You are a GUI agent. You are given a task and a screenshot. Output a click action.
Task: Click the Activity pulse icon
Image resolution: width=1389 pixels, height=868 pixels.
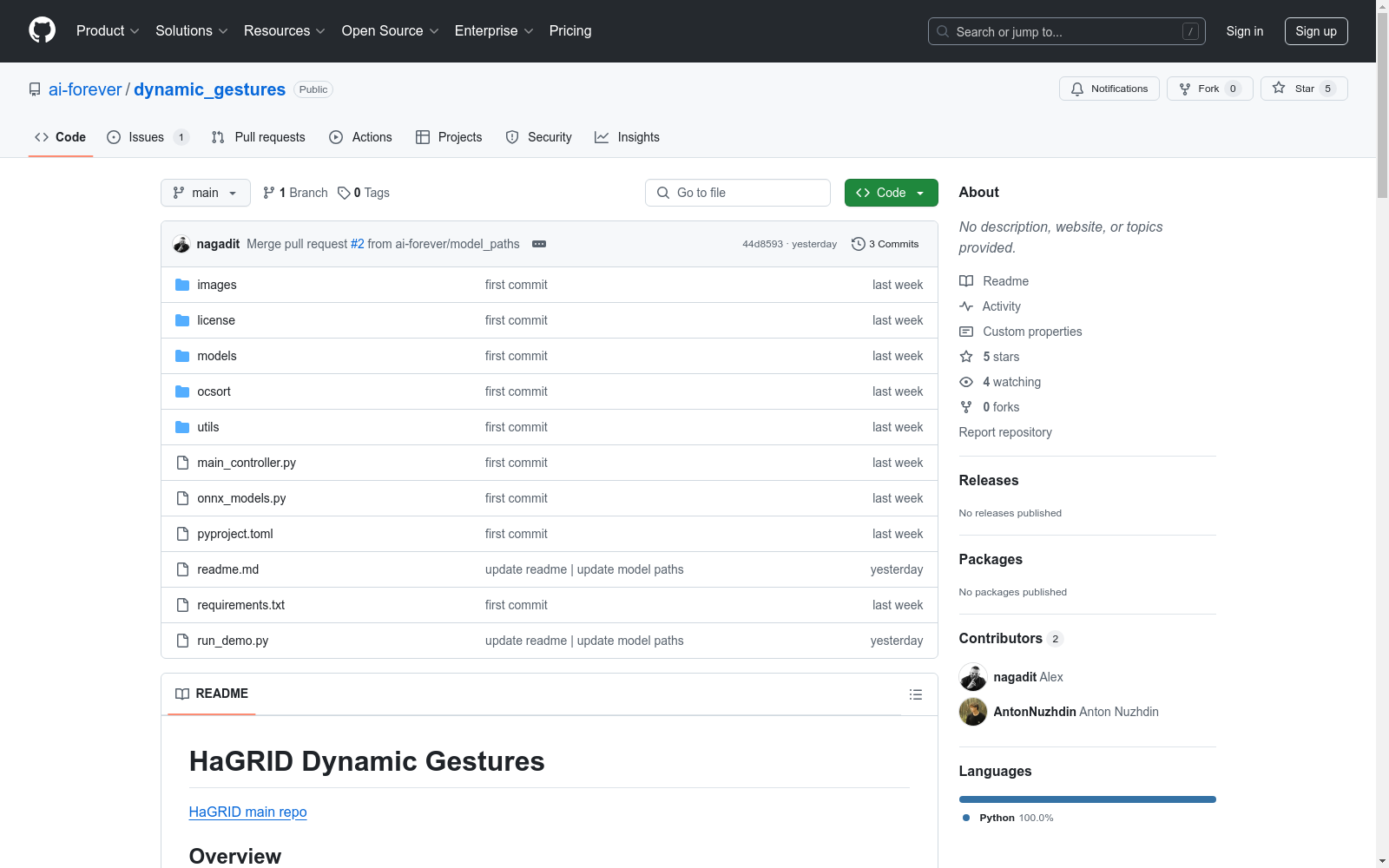click(966, 306)
